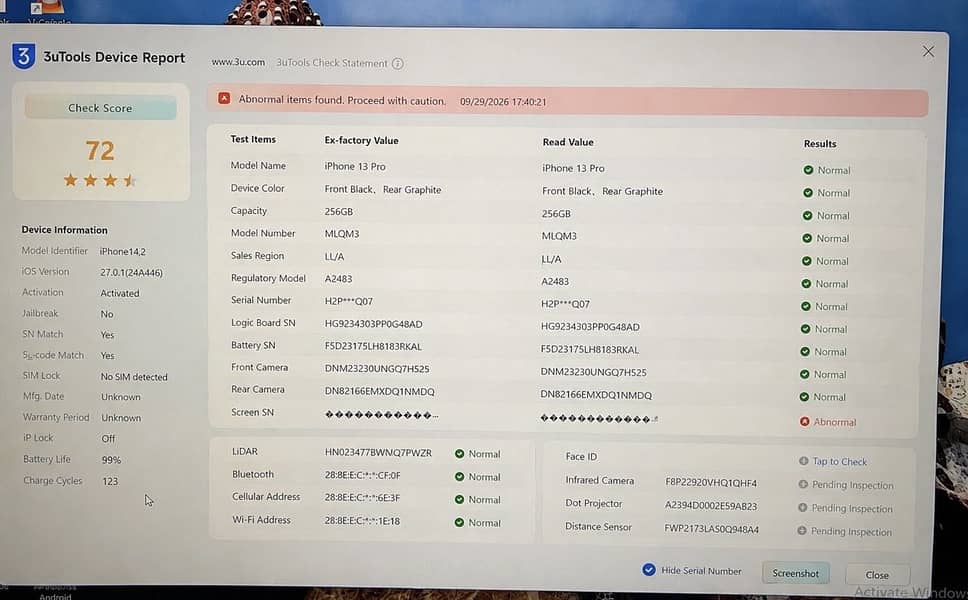This screenshot has height=600, width=968.
Task: Click the score value 72
Action: [100, 151]
